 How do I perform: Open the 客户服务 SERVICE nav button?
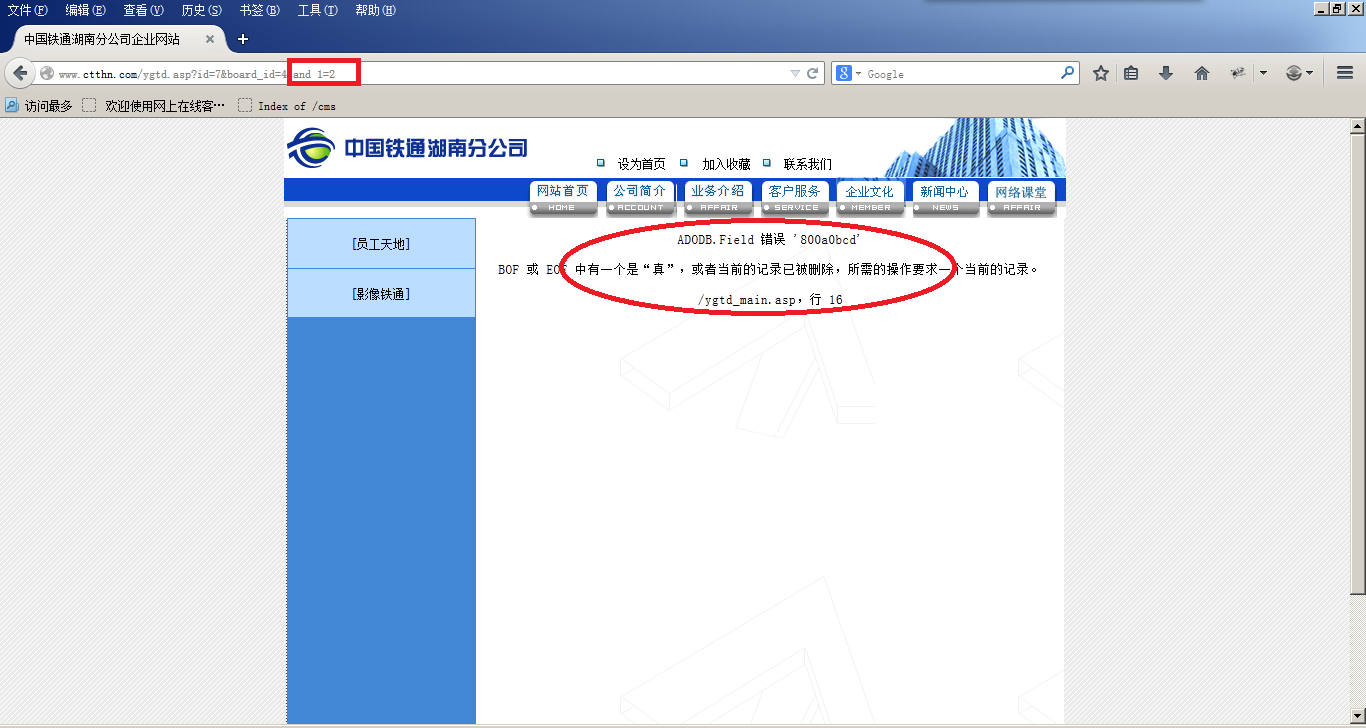pos(794,198)
